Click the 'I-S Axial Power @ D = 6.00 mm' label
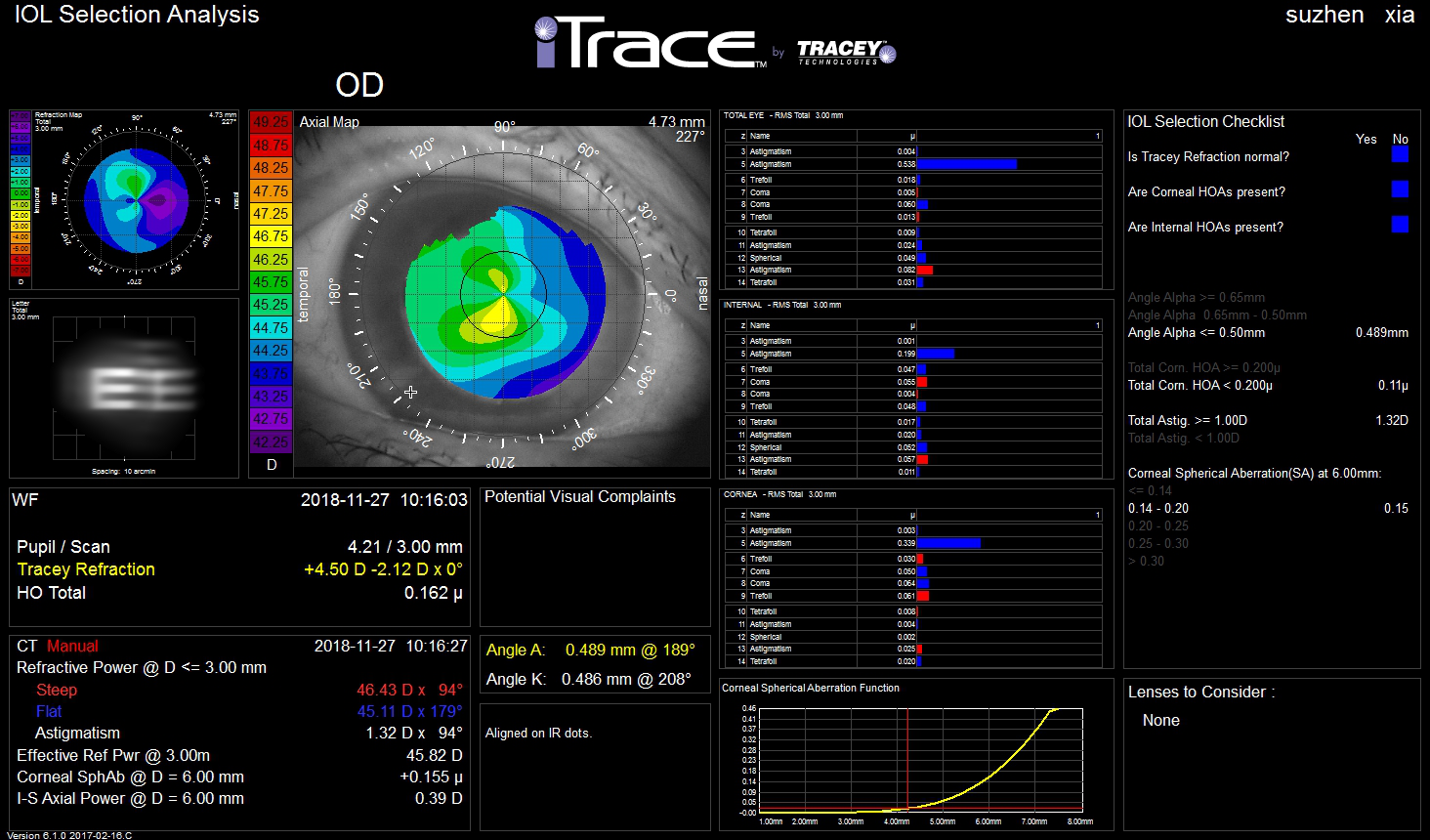Image resolution: width=1430 pixels, height=840 pixels. (131, 798)
